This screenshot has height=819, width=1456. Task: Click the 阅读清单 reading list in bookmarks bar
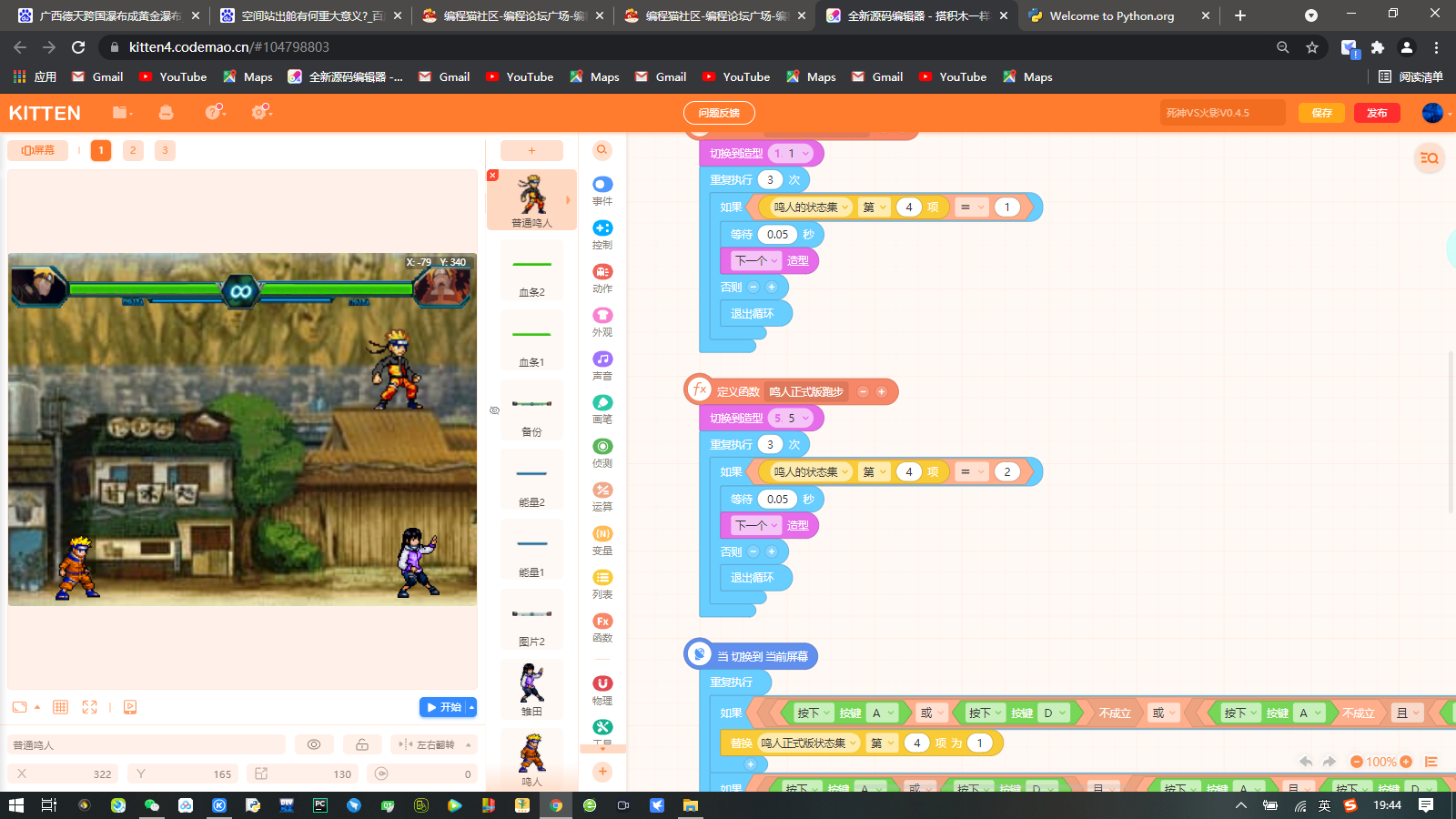(1410, 77)
